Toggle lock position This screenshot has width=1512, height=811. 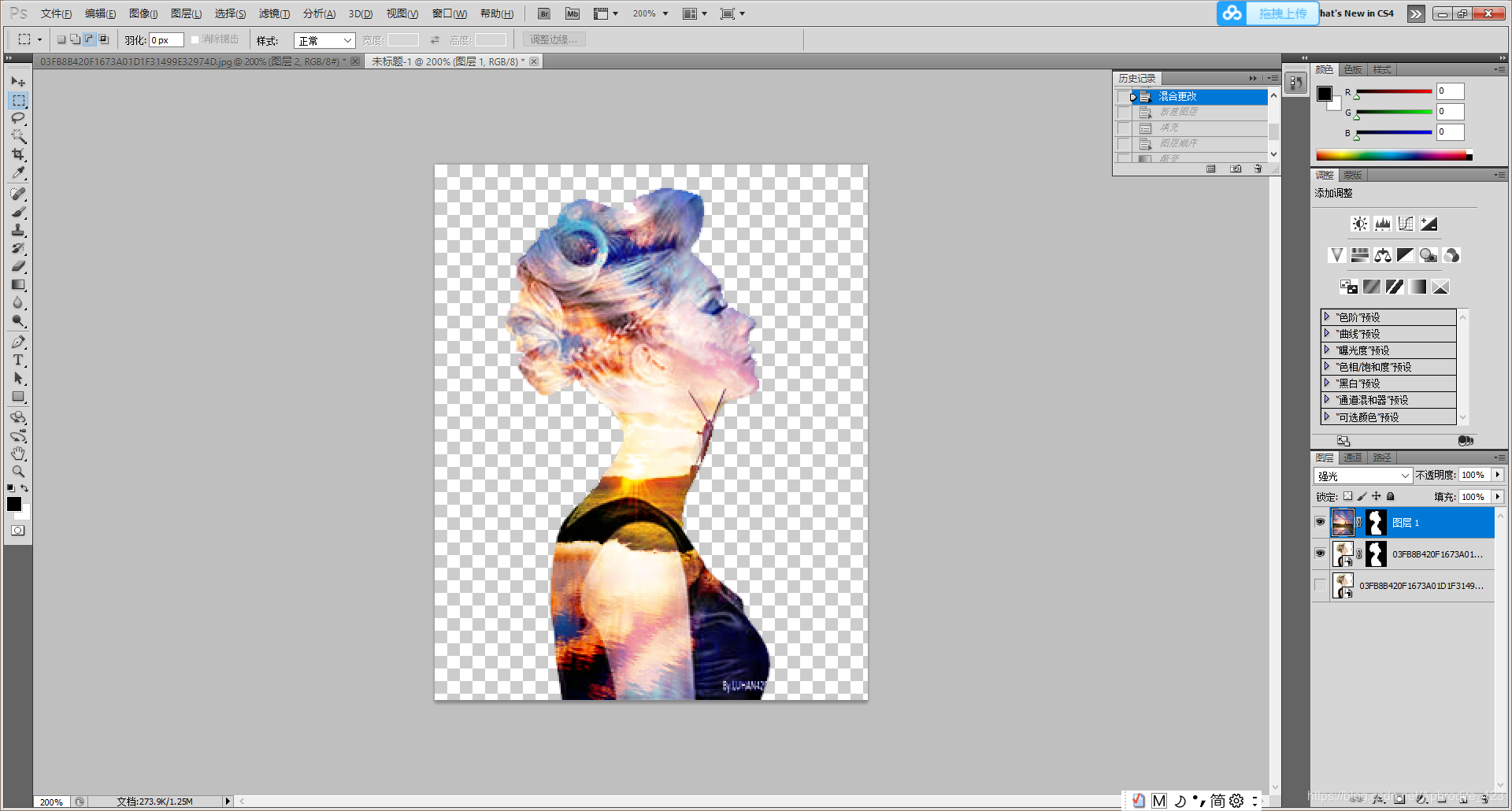click(1376, 496)
